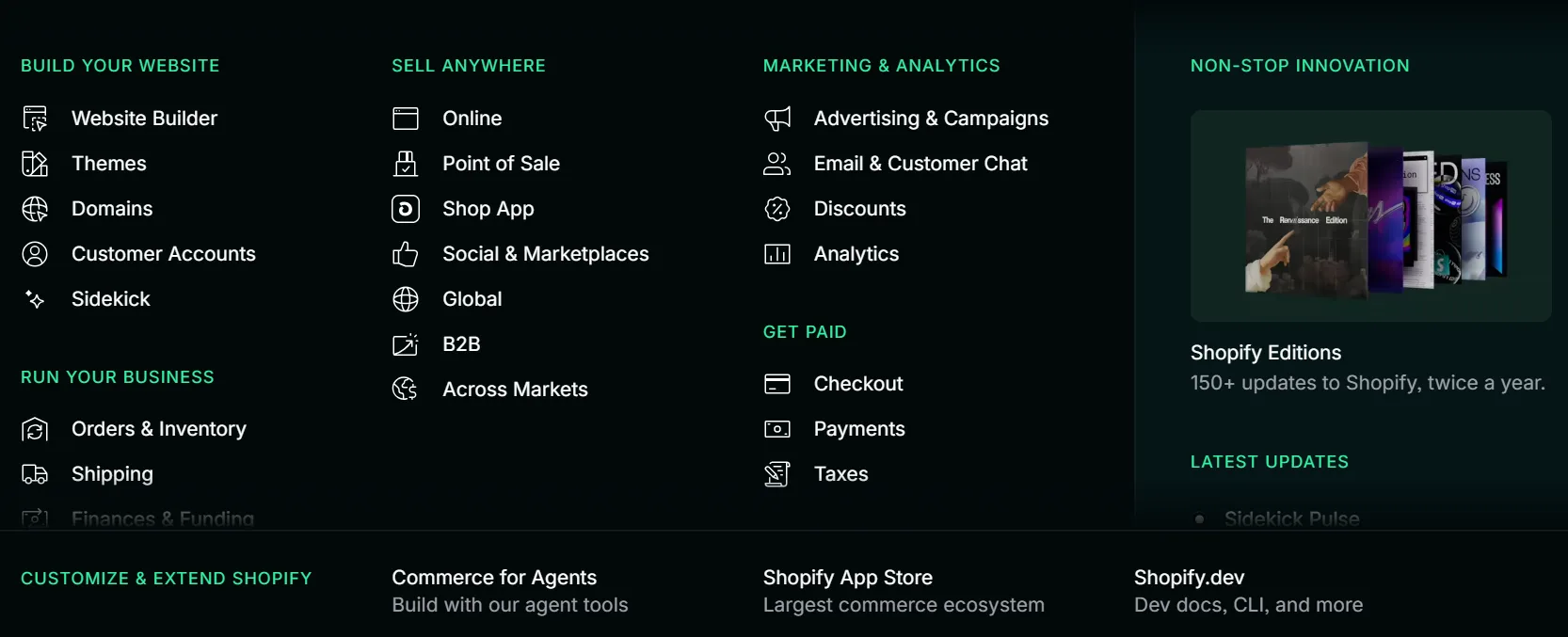Click the Point of Sale icon

point(406,164)
